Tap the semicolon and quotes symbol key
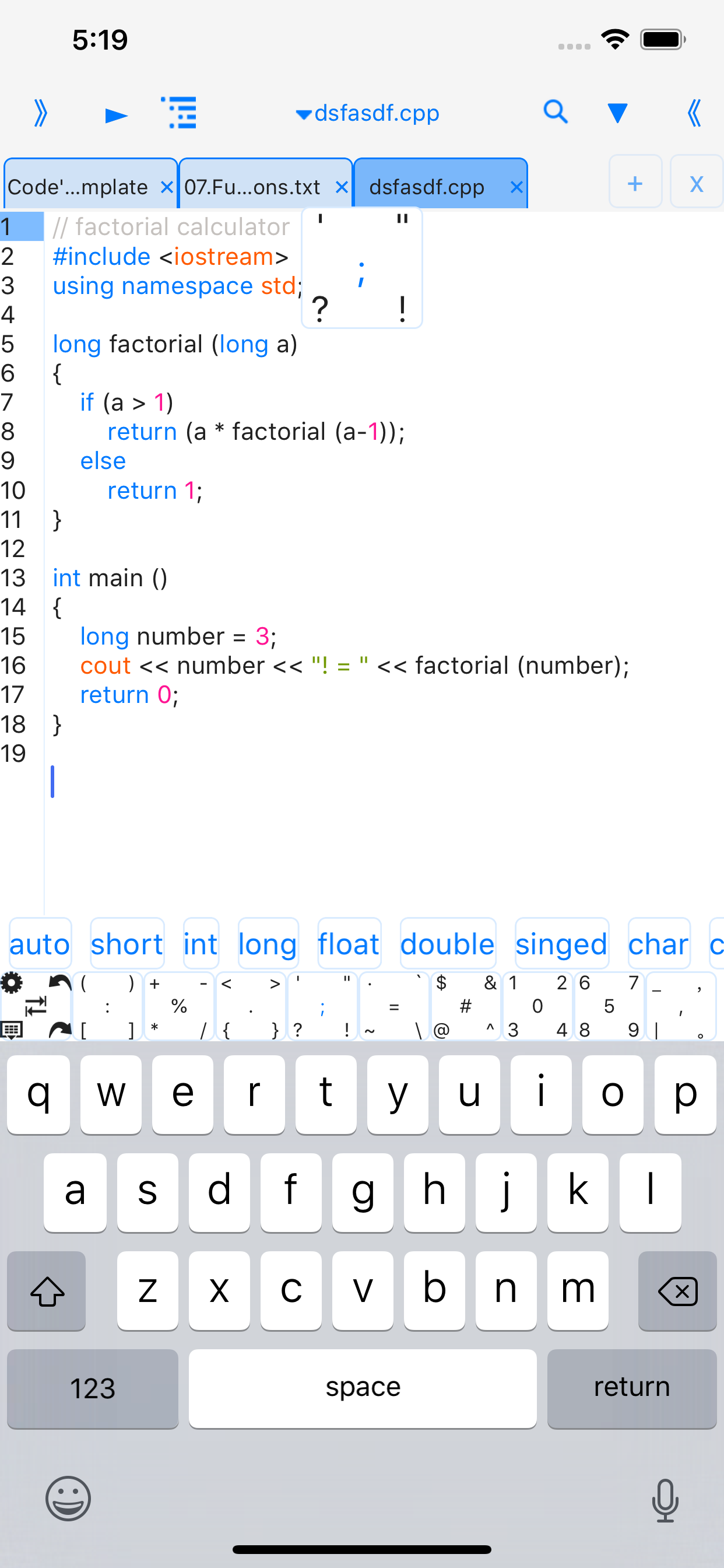Viewport: 724px width, 1568px height. (x=322, y=1006)
